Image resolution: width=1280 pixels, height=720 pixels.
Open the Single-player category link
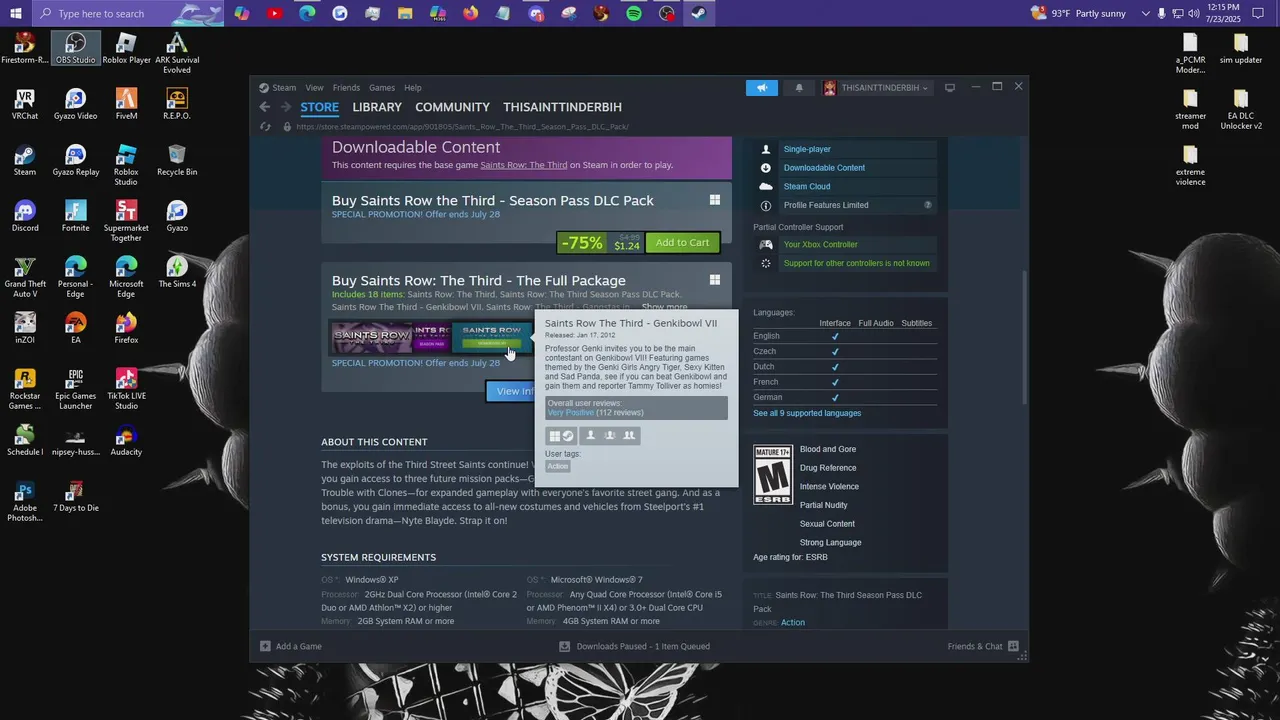pos(807,149)
